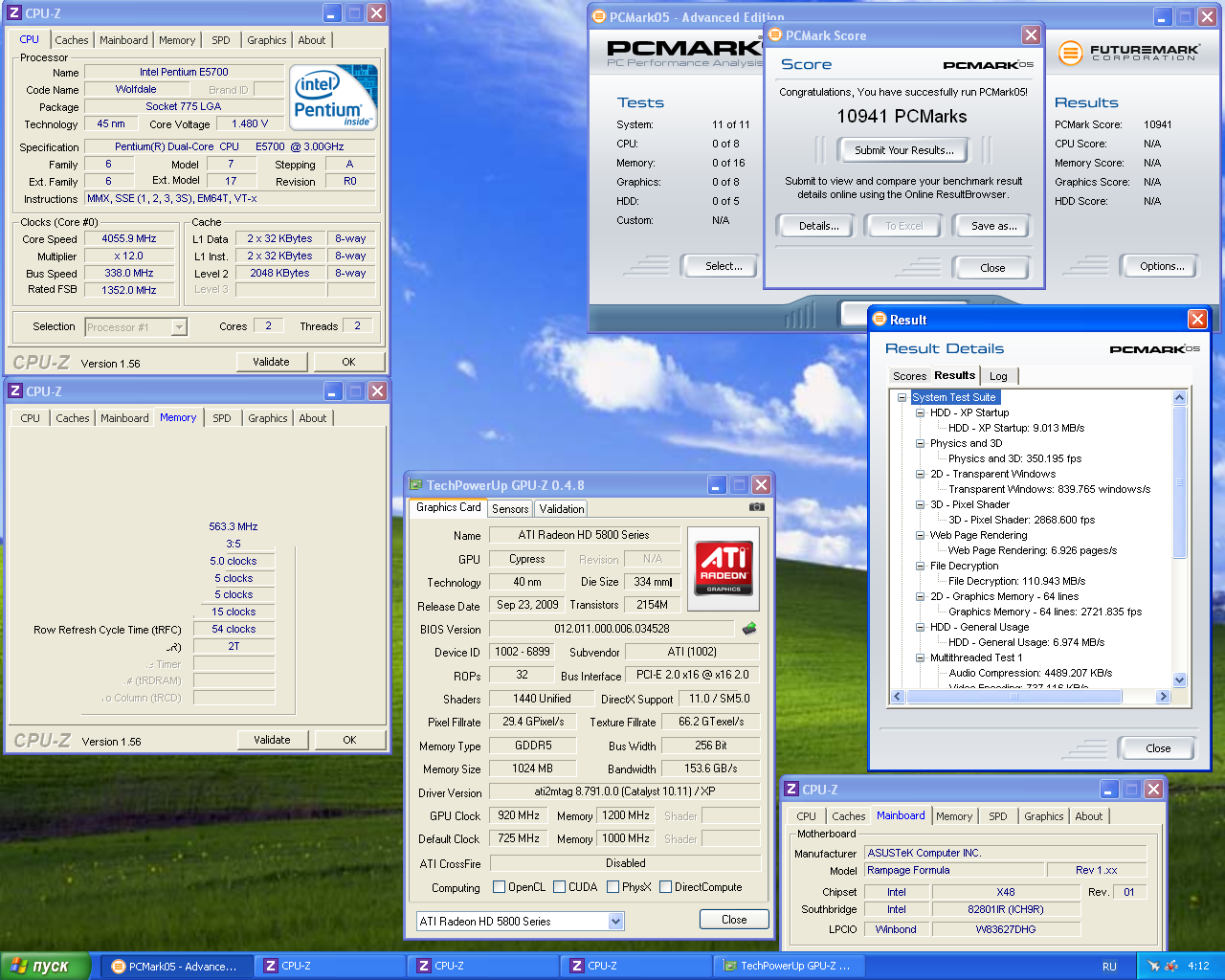Open Log tab in Result window
Screen dimensions: 1225x980
(998, 376)
